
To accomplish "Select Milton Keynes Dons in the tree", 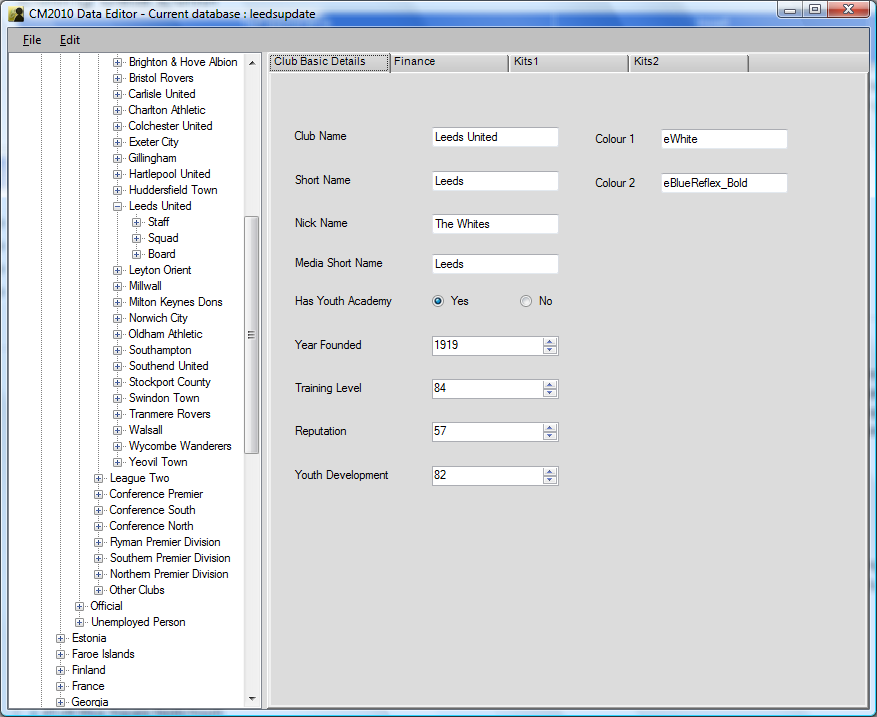I will click(176, 302).
